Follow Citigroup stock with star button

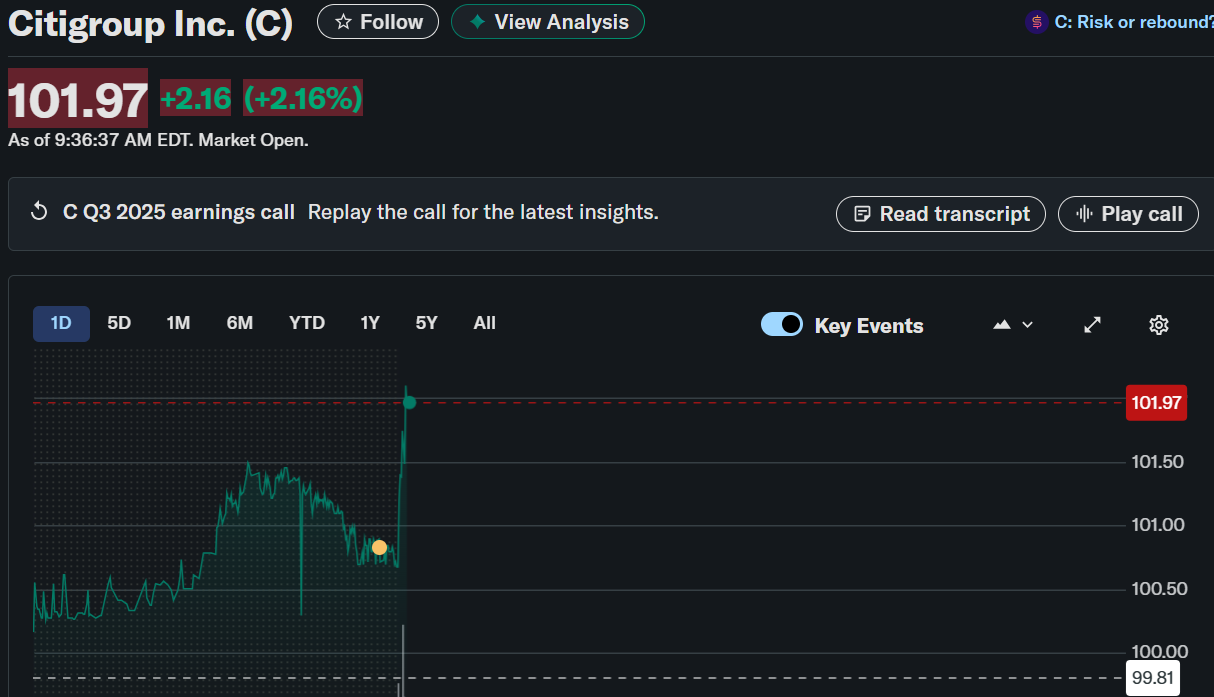[x=378, y=21]
